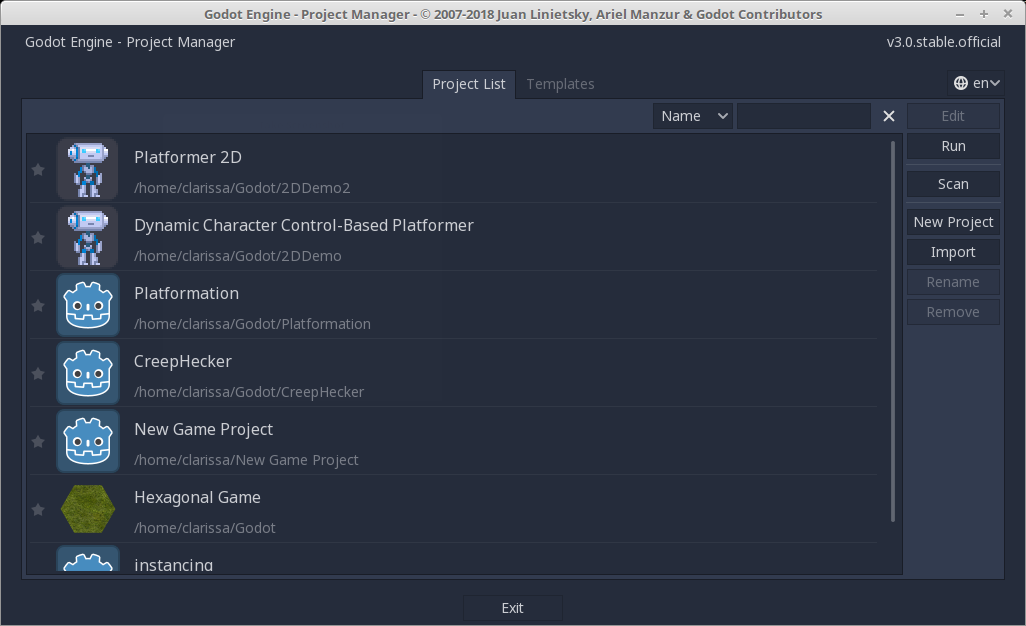Screen dimensions: 1026x626
Task: Select the Platformation project name
Action: (186, 294)
